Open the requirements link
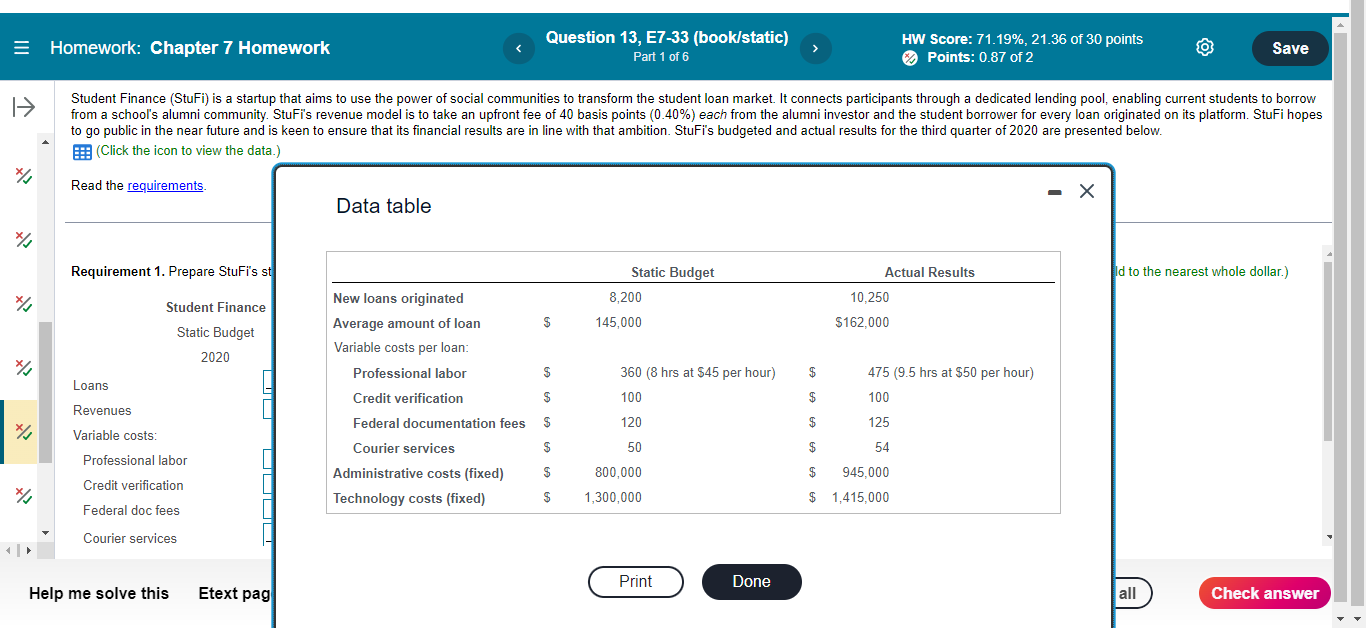Viewport: 1366px width, 628px height. 165,185
